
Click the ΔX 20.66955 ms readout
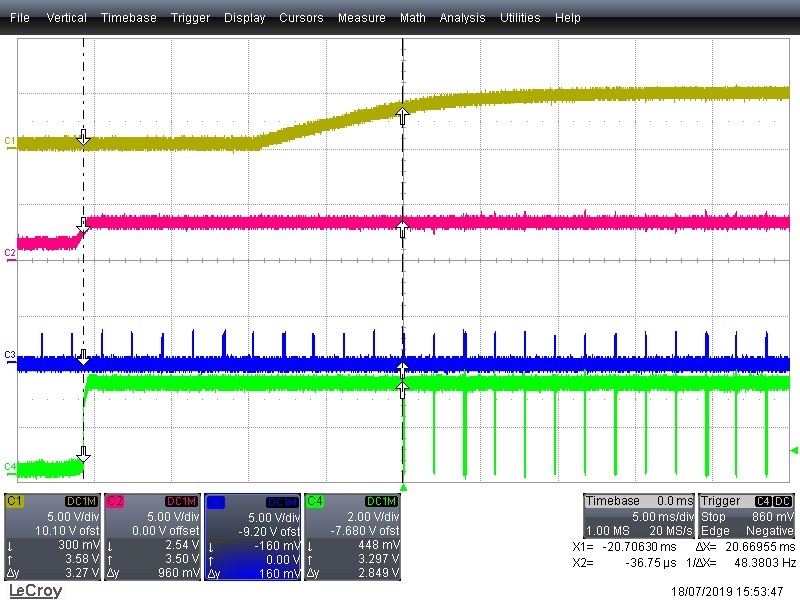click(745, 547)
